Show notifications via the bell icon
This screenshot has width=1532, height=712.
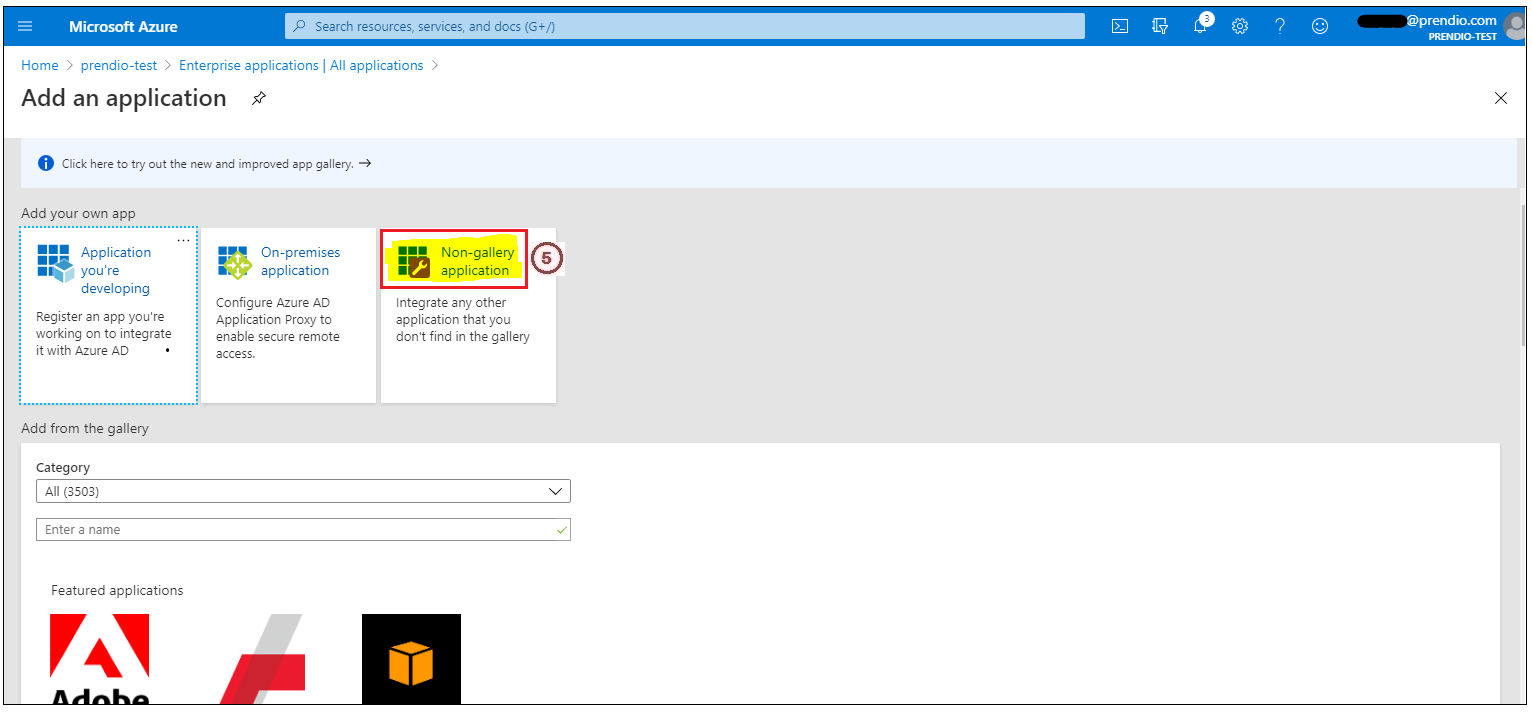pyautogui.click(x=1201, y=27)
